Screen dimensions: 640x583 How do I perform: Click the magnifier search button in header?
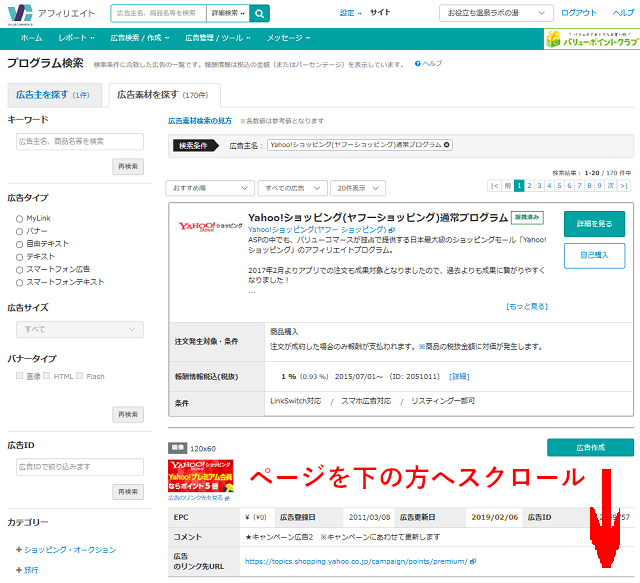[x=259, y=13]
